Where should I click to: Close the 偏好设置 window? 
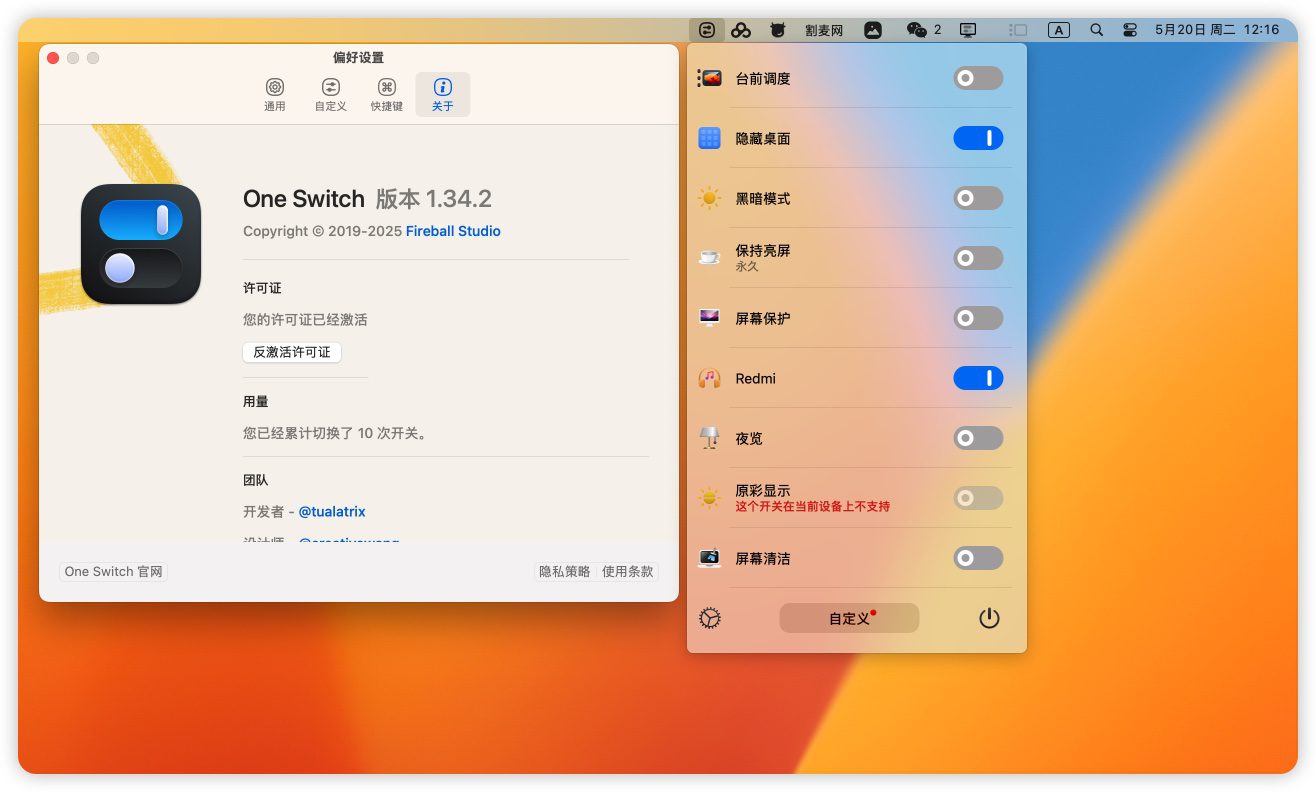point(53,58)
